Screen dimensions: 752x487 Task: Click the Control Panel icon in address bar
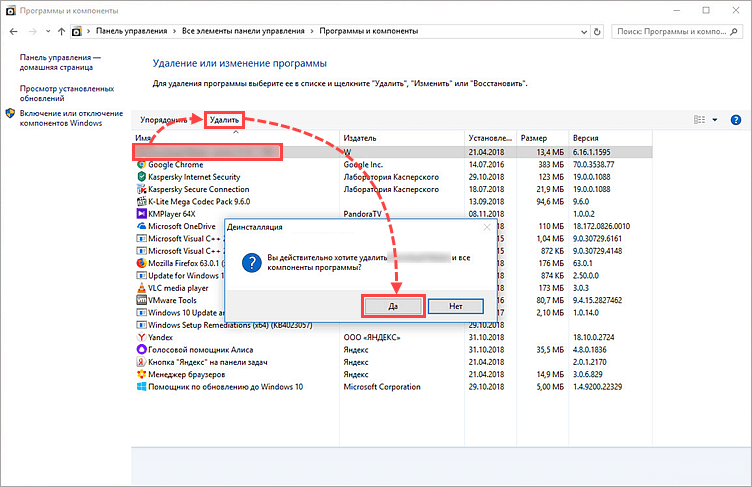click(76, 32)
